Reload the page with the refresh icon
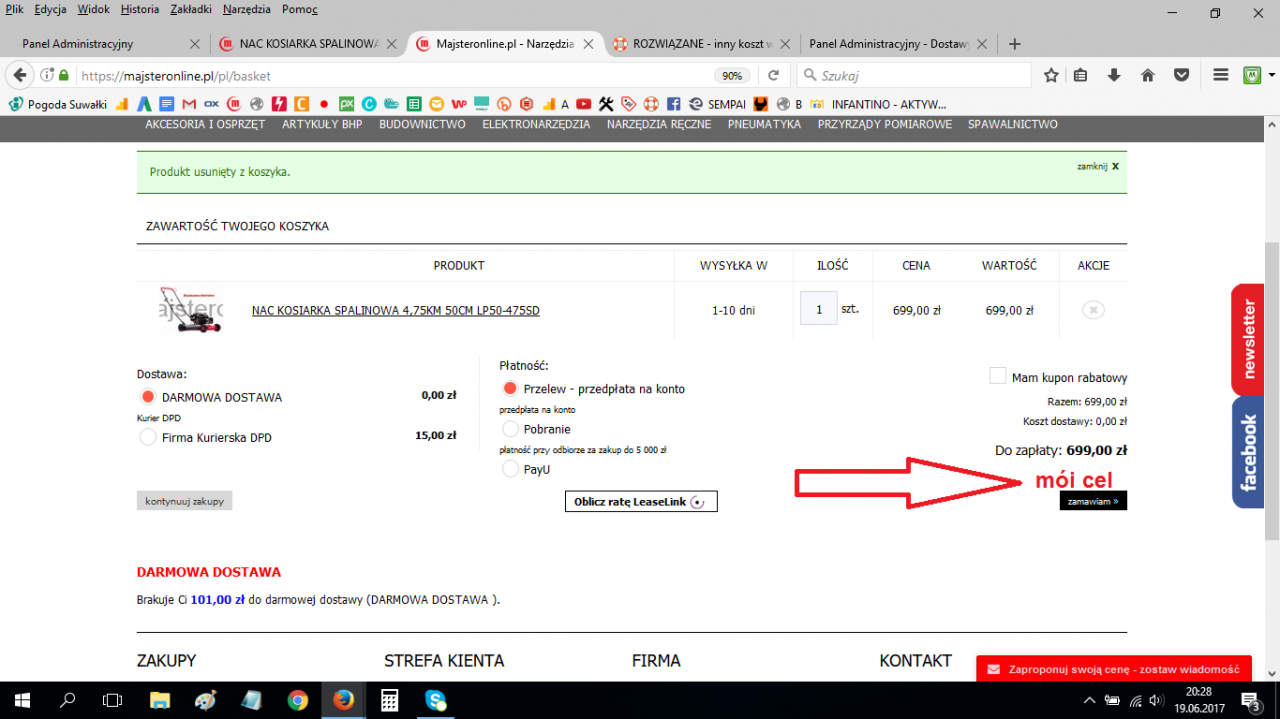This screenshot has width=1280, height=719. click(772, 76)
